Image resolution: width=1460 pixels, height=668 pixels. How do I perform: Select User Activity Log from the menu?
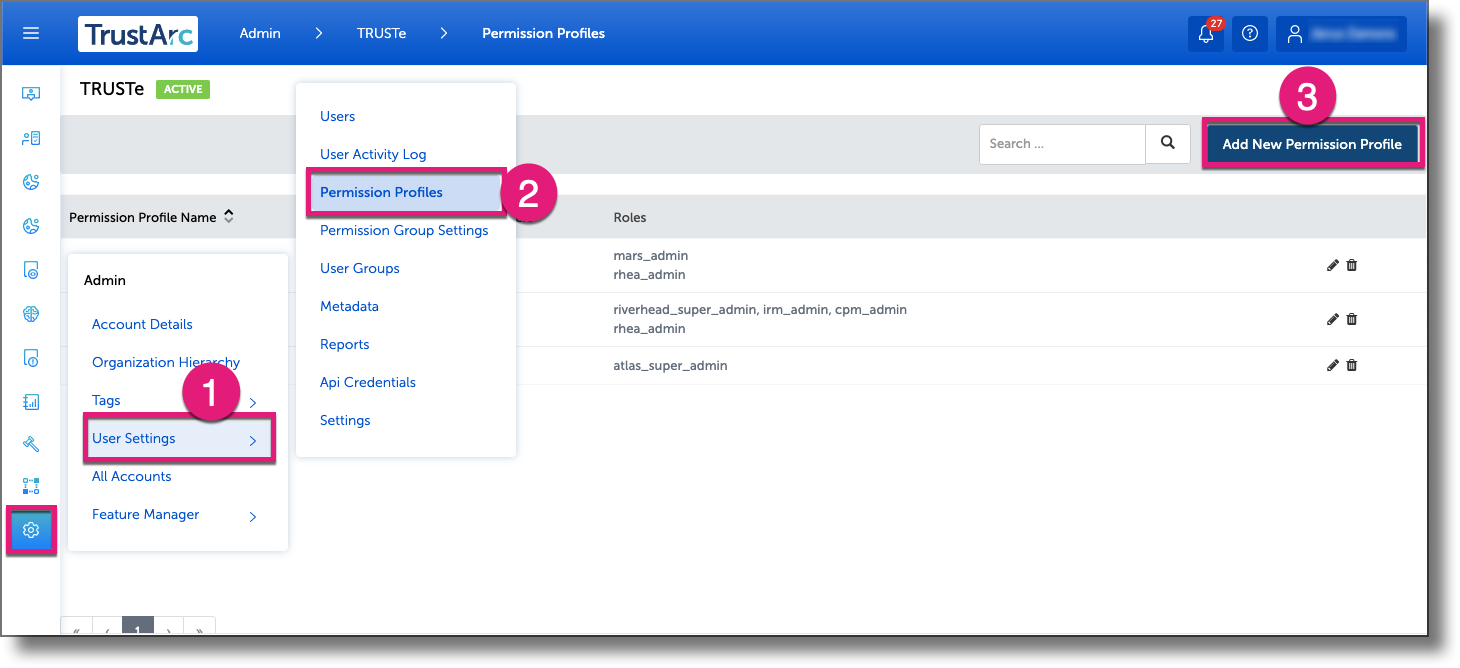[373, 154]
